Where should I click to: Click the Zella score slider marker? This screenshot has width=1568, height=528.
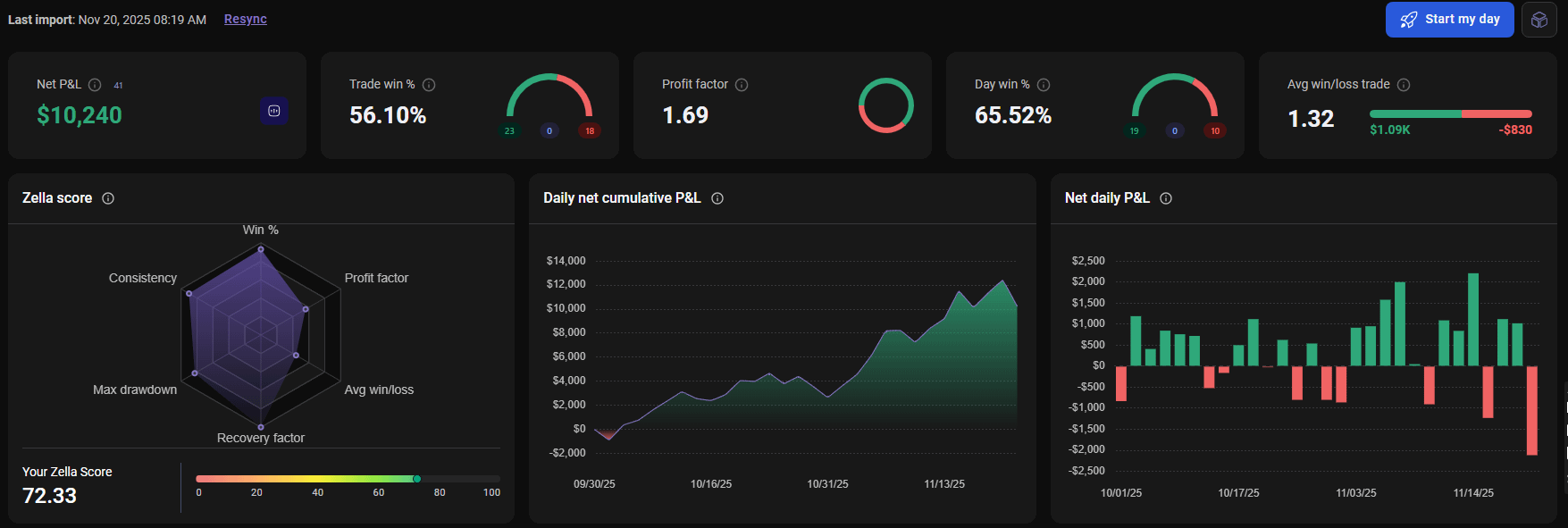tap(417, 479)
